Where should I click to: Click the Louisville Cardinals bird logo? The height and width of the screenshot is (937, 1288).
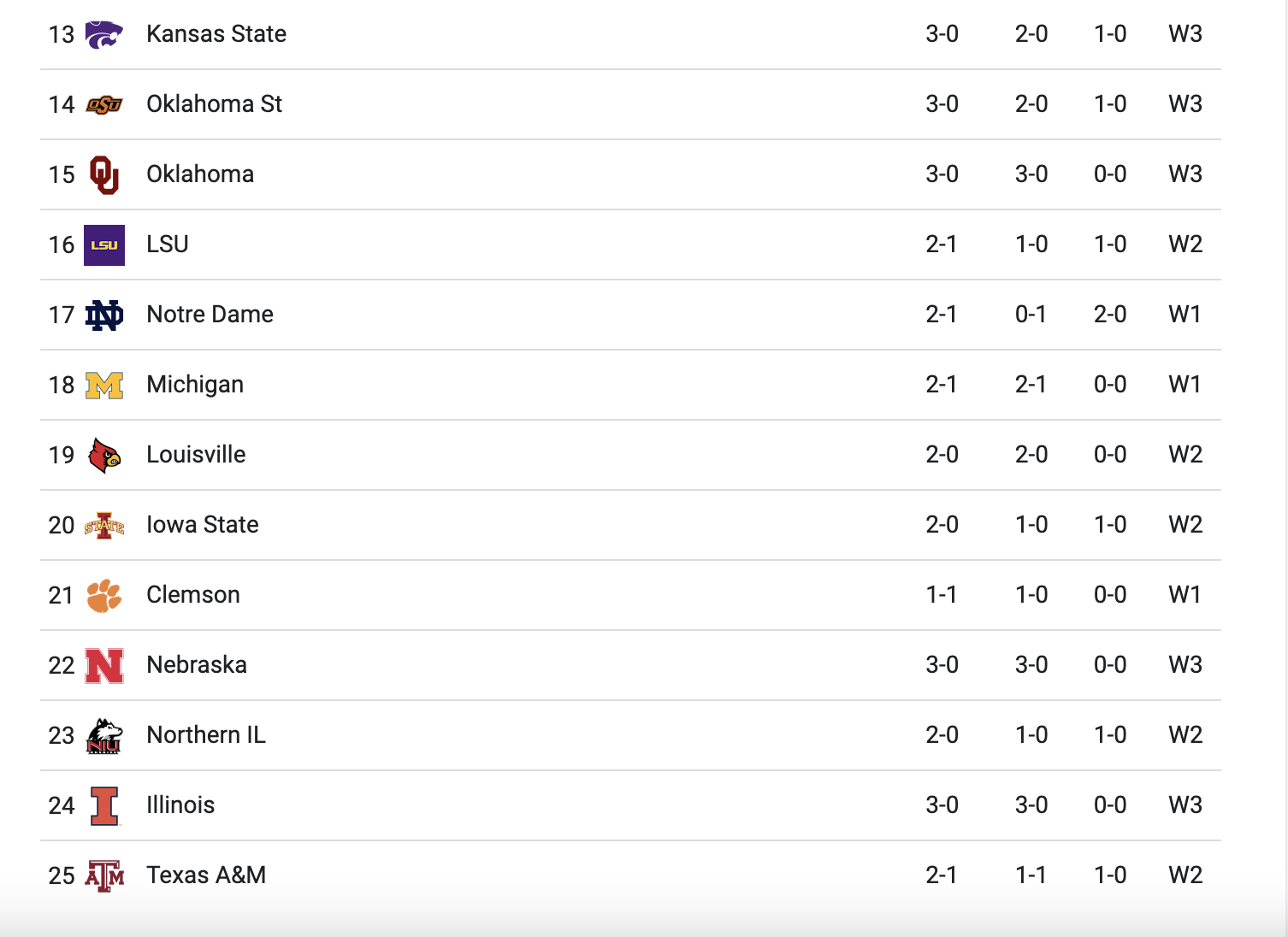click(104, 456)
